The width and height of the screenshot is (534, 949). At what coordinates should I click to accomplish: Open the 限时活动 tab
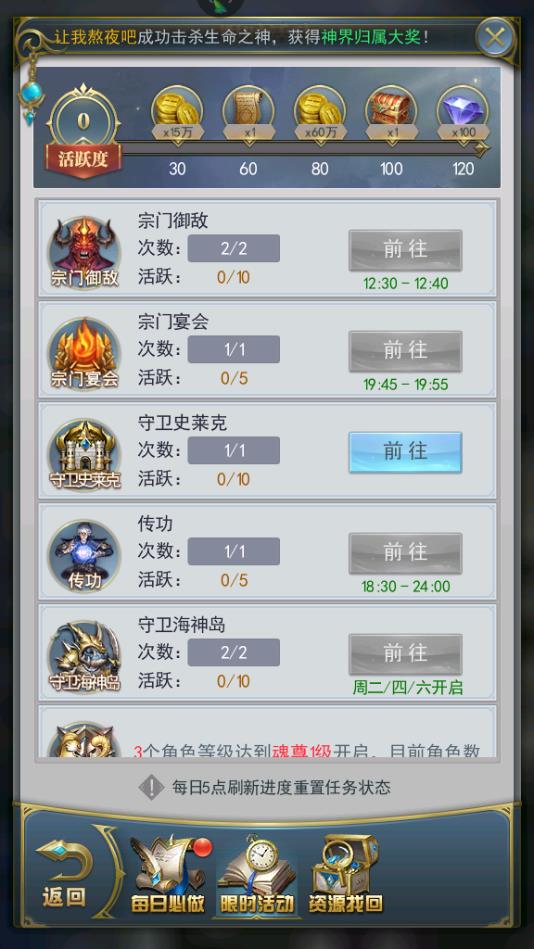(x=257, y=874)
